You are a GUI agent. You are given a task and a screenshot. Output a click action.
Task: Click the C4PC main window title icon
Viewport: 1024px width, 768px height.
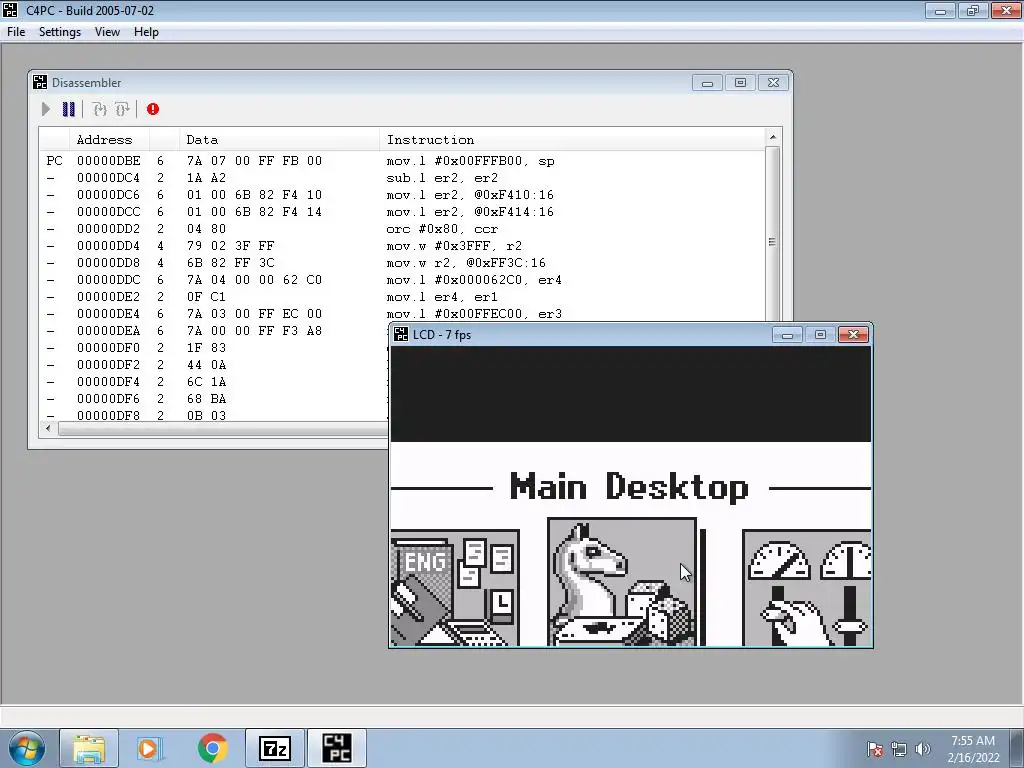[x=10, y=10]
